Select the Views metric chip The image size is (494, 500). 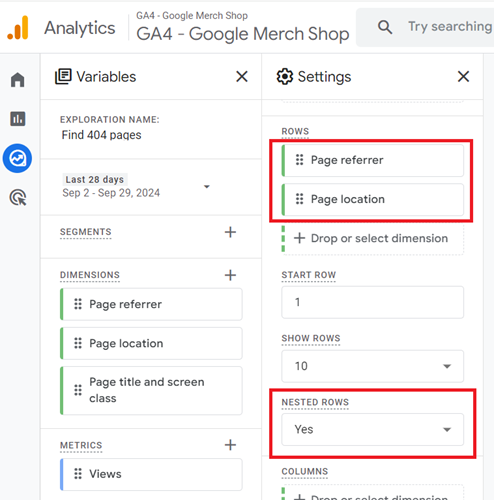point(151,474)
